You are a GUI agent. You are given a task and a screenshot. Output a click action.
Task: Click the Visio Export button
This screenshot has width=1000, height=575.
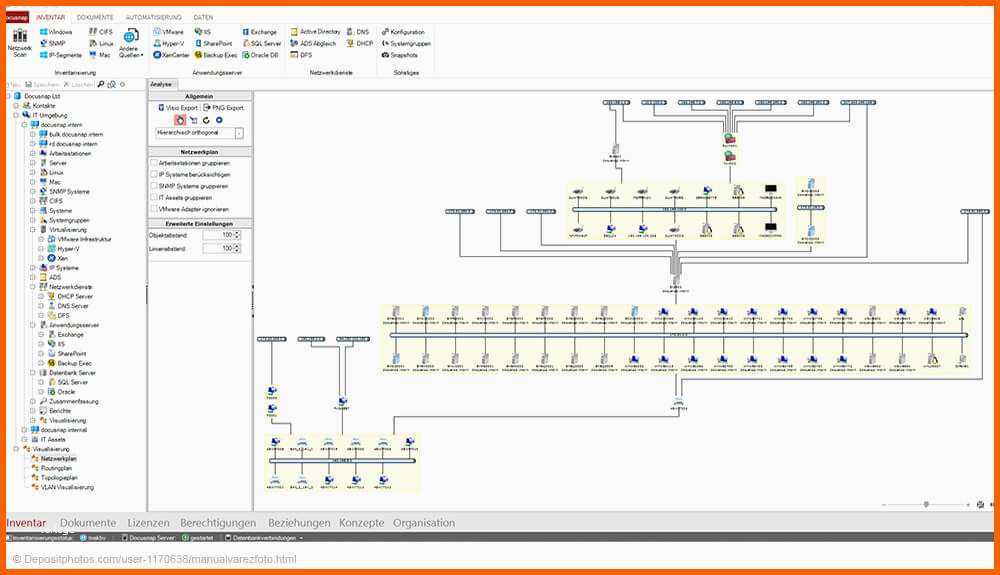[178, 108]
